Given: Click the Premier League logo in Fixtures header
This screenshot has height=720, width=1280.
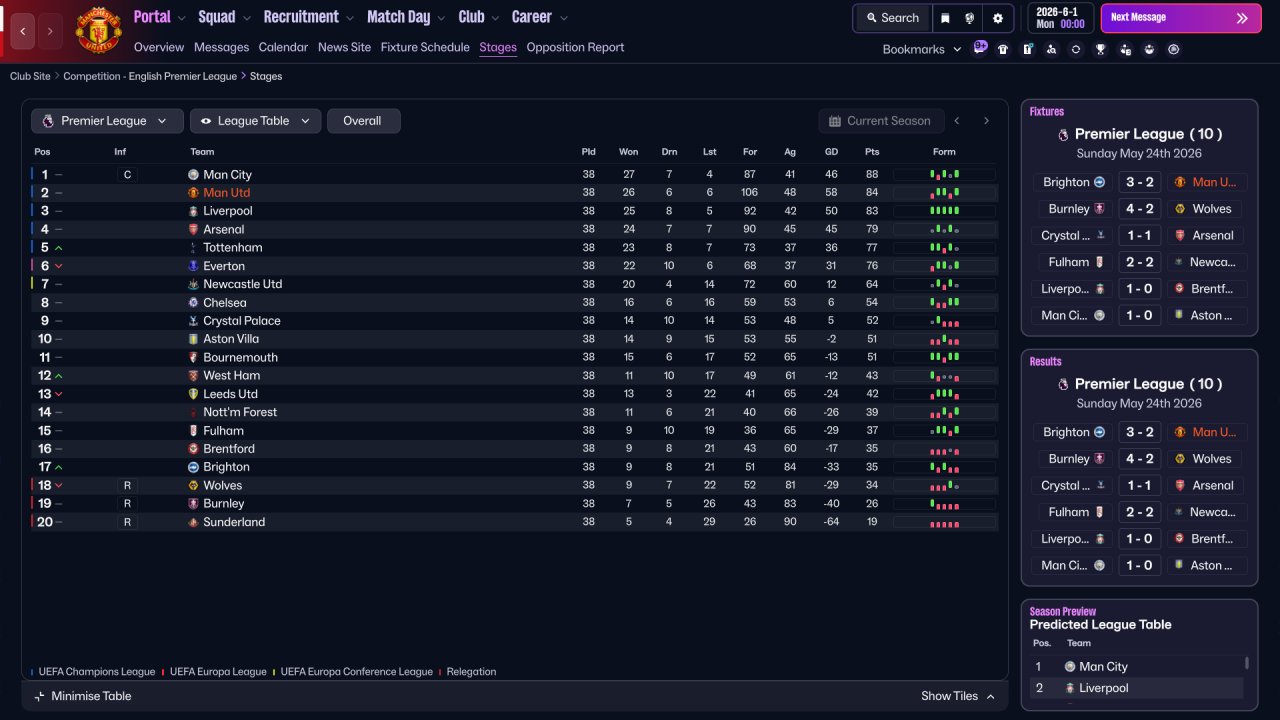Looking at the screenshot, I should [1063, 134].
